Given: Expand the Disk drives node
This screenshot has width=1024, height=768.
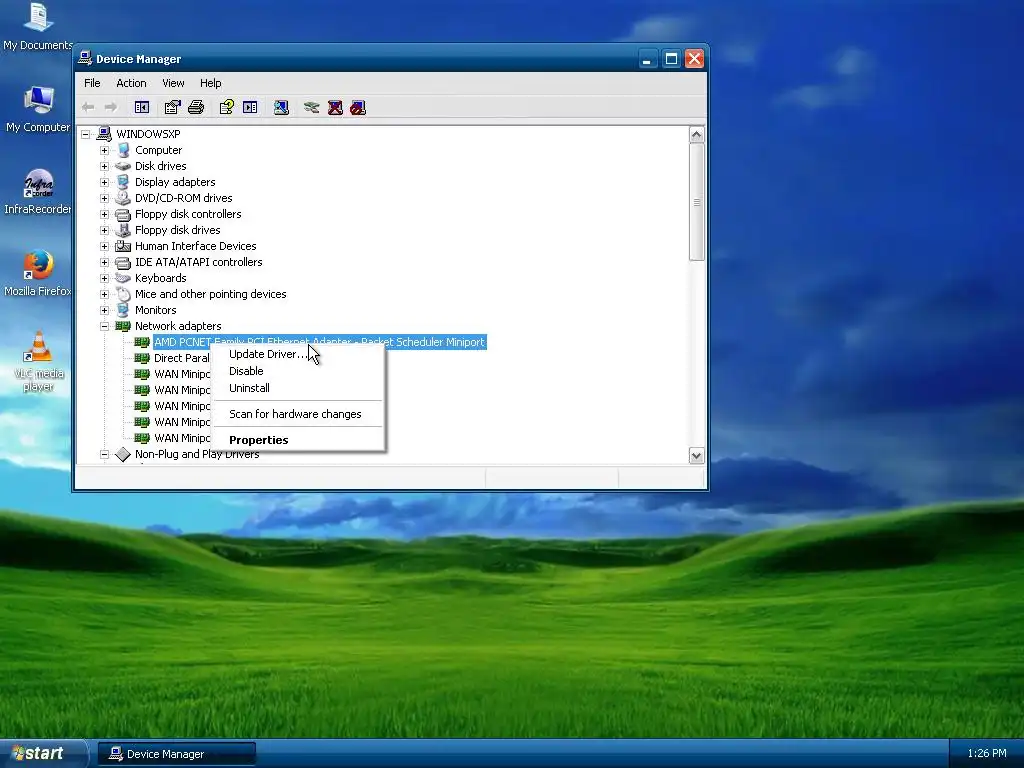Looking at the screenshot, I should click(x=104, y=166).
